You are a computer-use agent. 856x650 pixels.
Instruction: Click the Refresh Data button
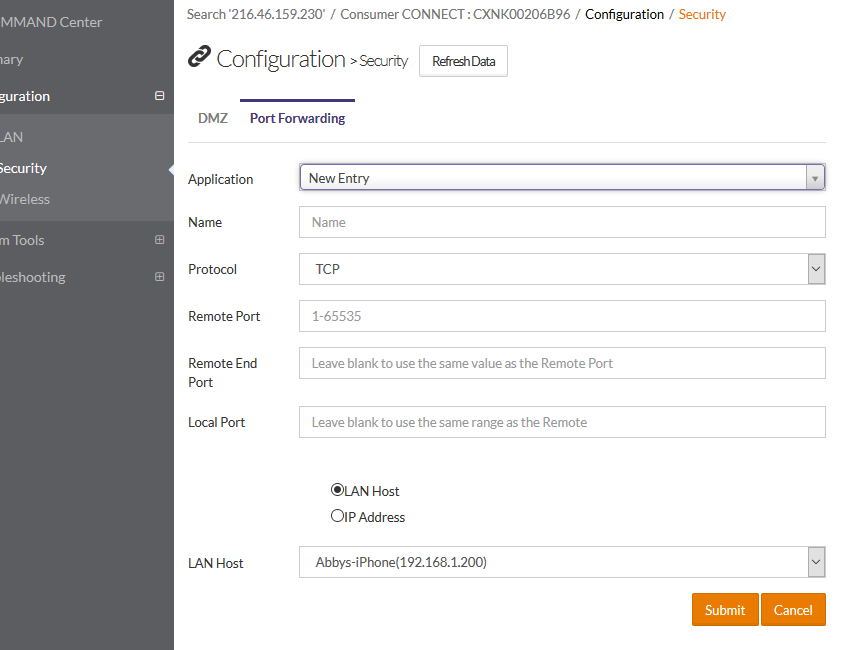(x=463, y=61)
